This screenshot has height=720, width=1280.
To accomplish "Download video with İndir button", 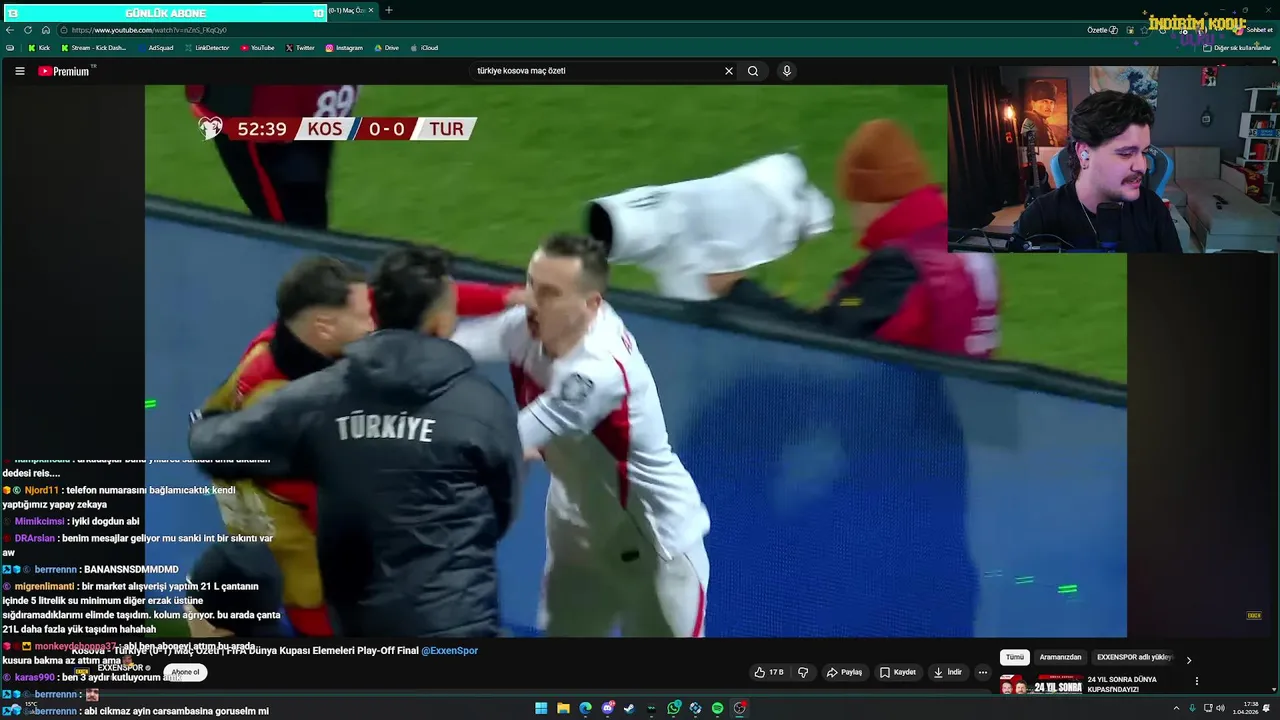I will (x=948, y=672).
